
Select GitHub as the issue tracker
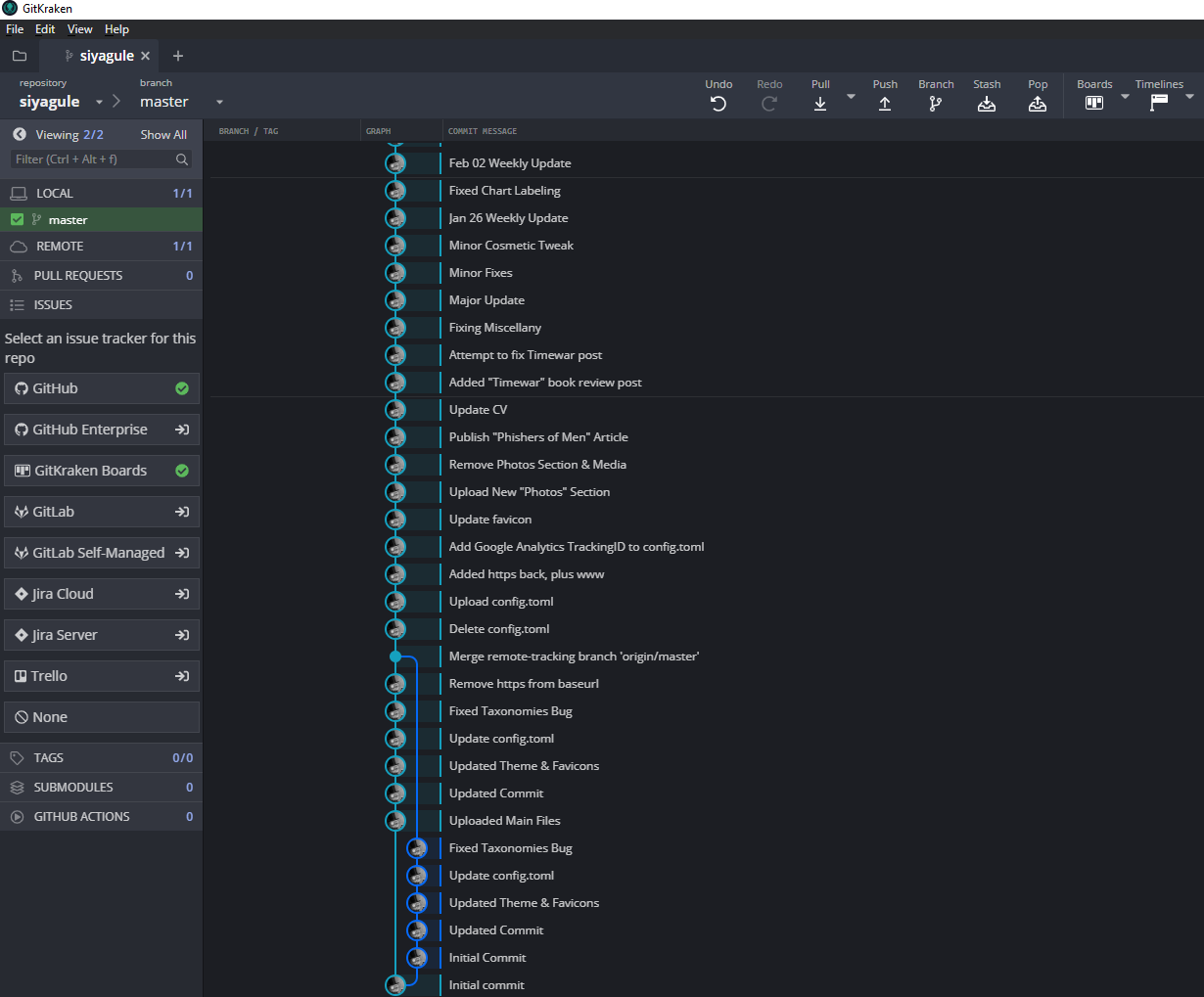[102, 388]
